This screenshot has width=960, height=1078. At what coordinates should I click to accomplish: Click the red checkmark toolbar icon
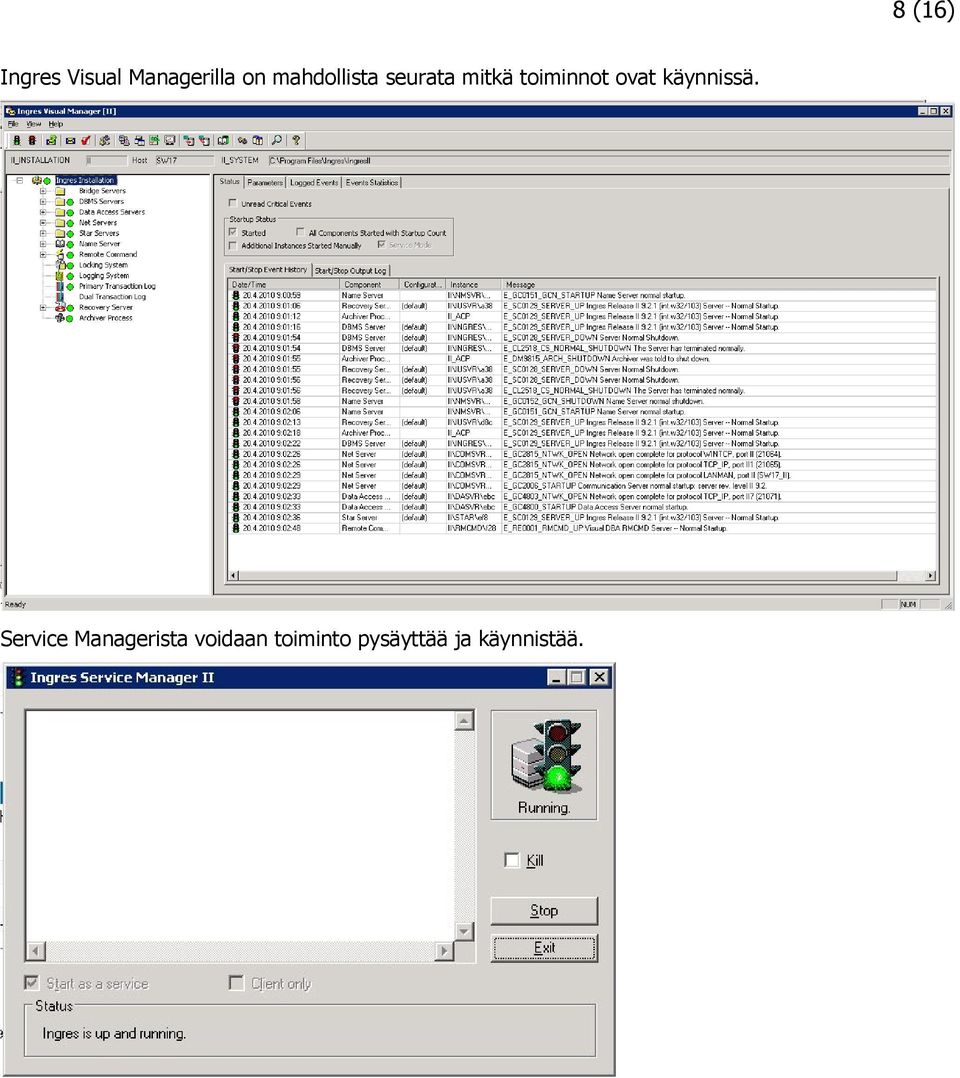85,140
